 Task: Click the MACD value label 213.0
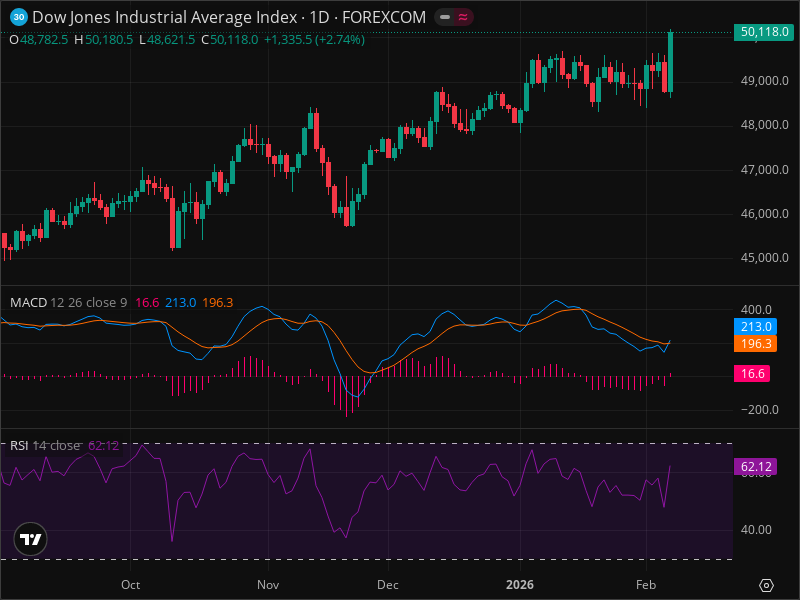click(756, 327)
